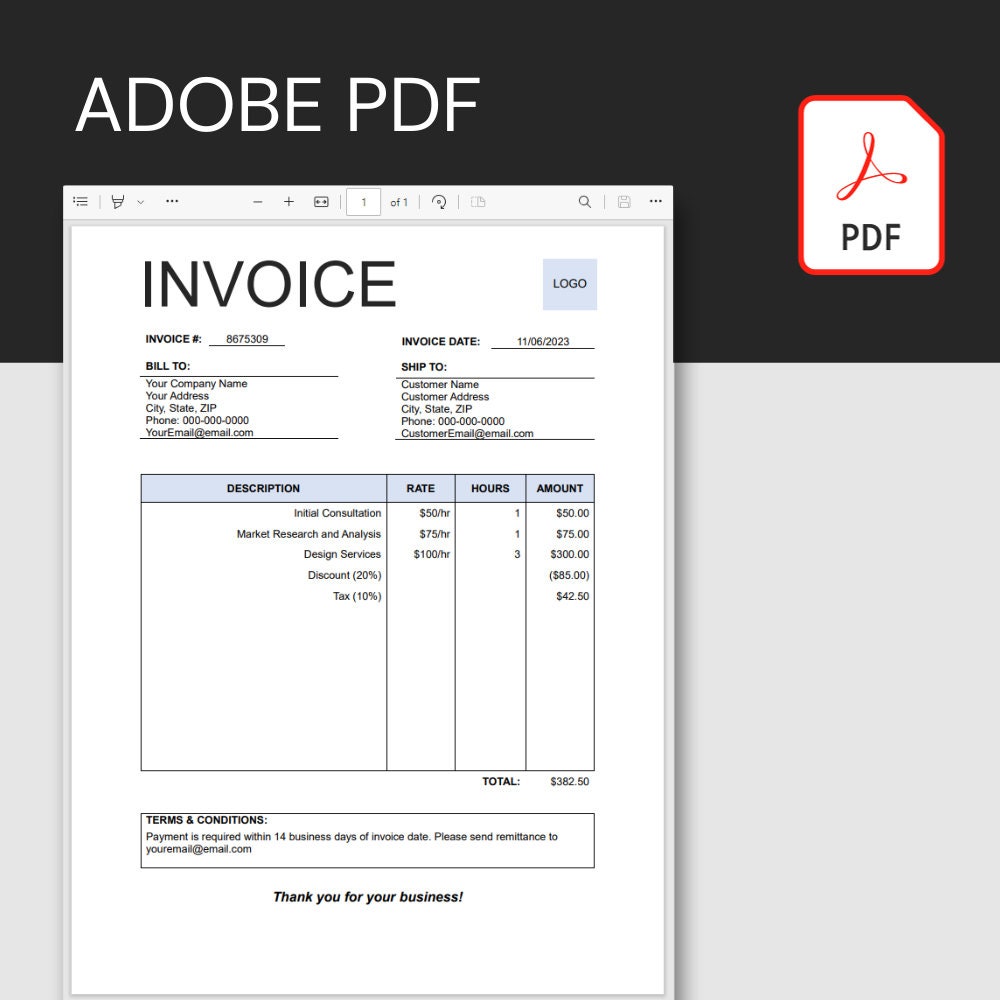1000x1000 pixels.
Task: Click the zoom in plus icon
Action: [x=289, y=201]
